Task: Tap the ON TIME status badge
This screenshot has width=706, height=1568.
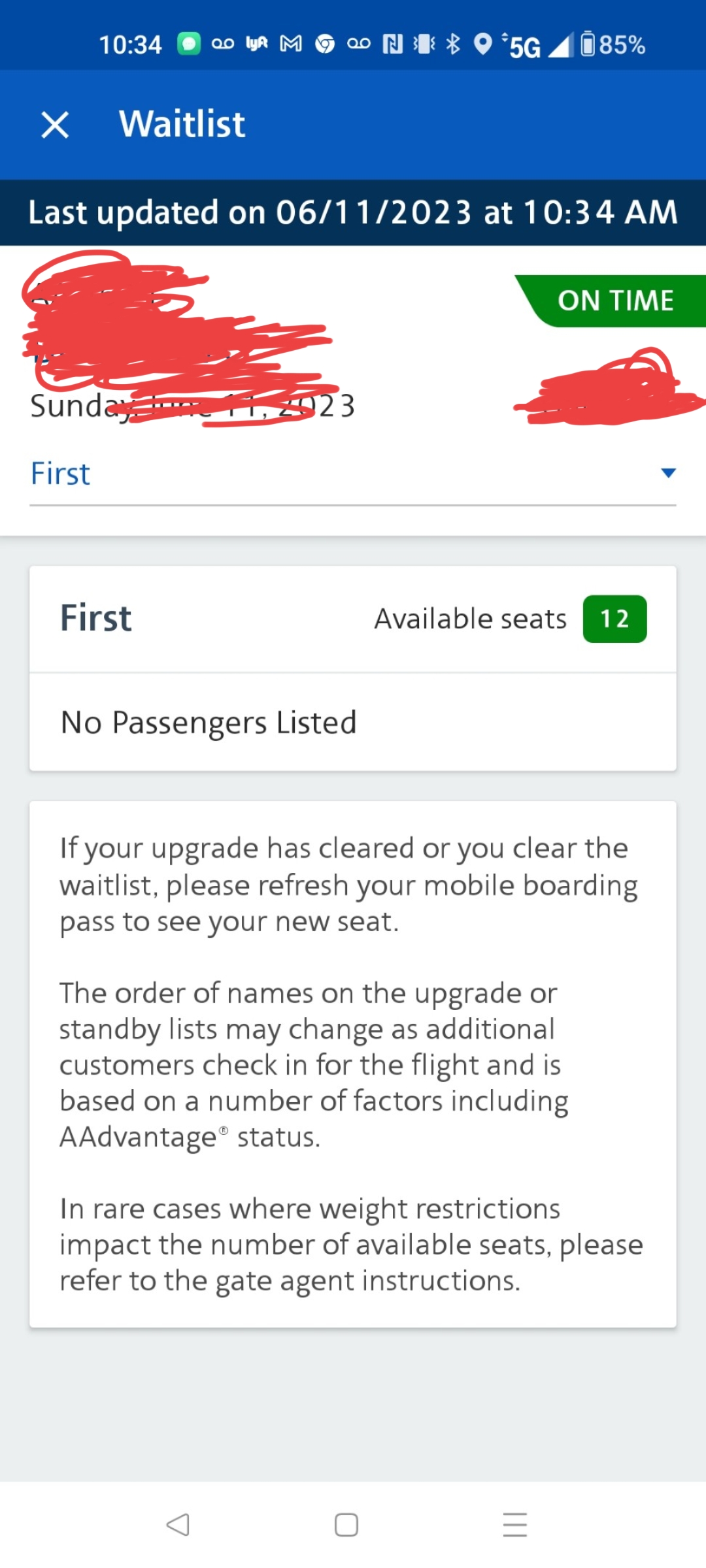Action: [x=614, y=301]
